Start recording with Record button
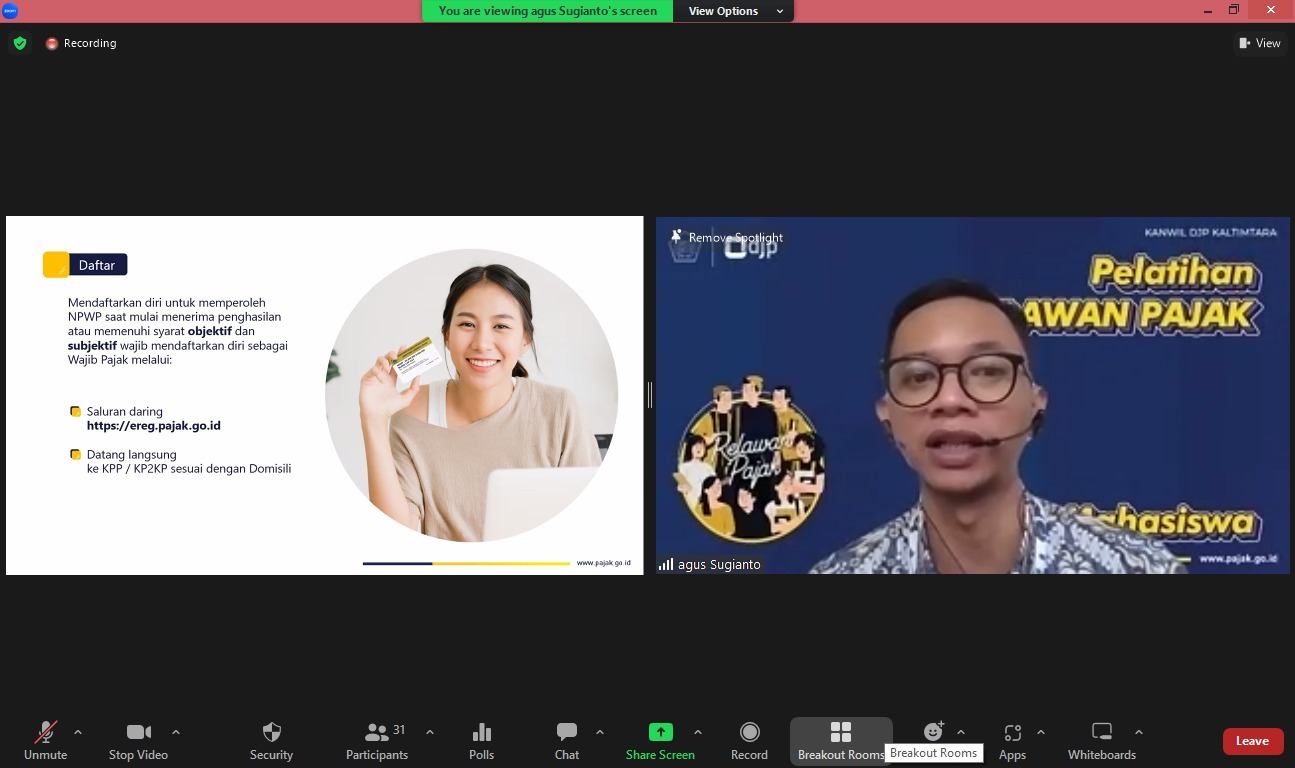The height and width of the screenshot is (768, 1295). tap(749, 741)
